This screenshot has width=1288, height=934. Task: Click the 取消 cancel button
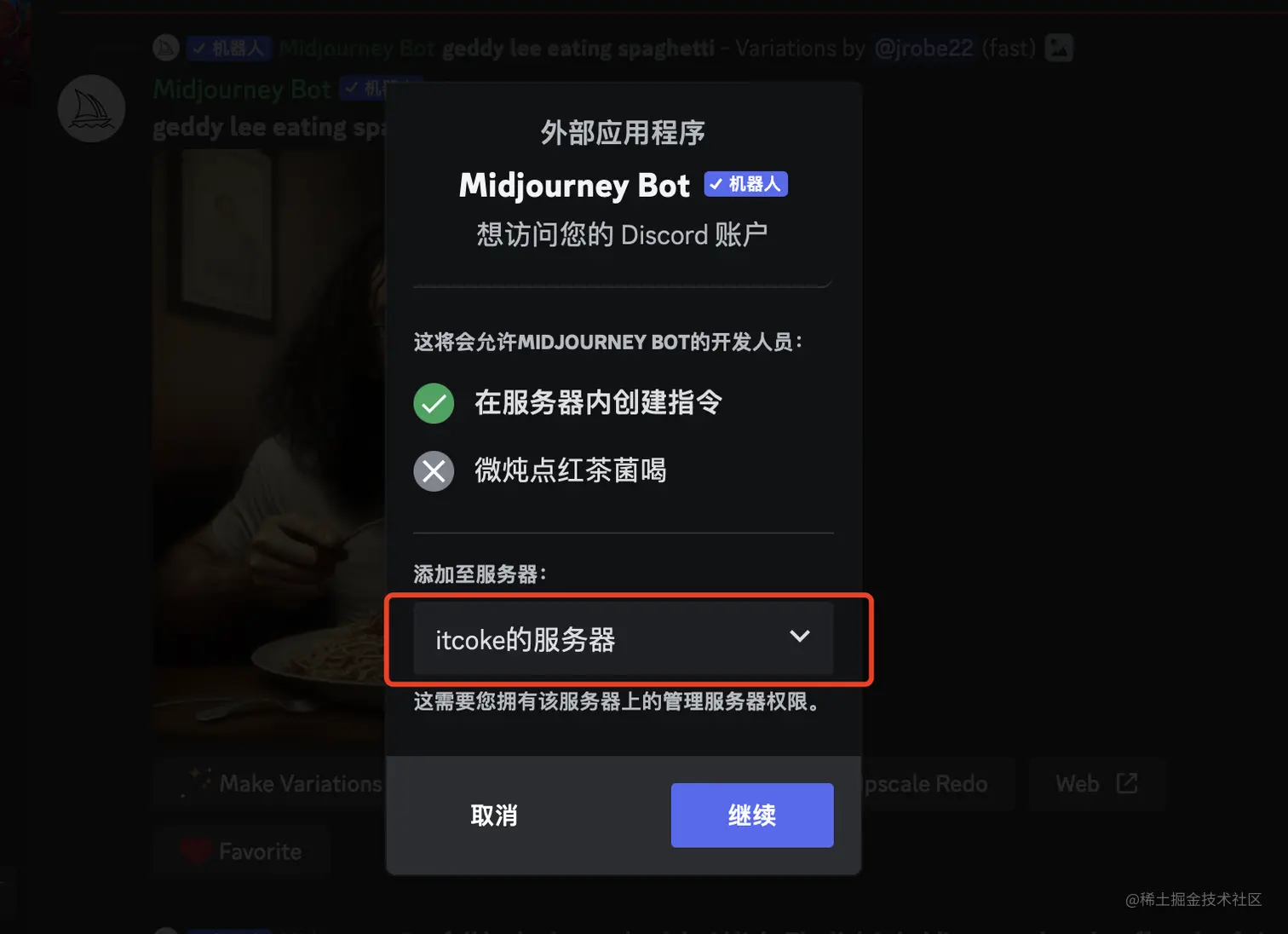[494, 815]
